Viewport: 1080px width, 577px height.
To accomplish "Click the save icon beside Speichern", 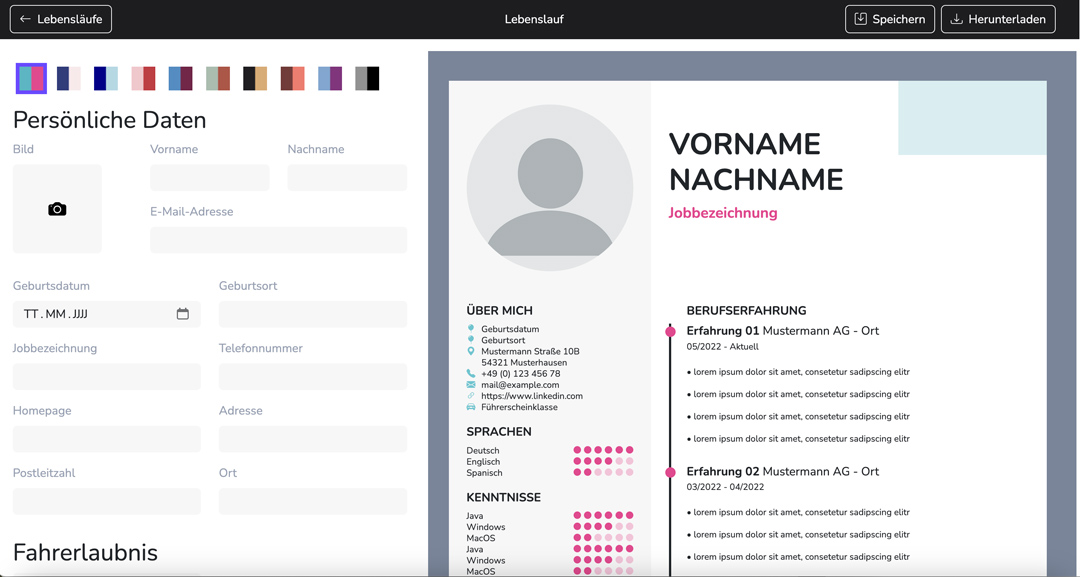I will click(x=860, y=19).
